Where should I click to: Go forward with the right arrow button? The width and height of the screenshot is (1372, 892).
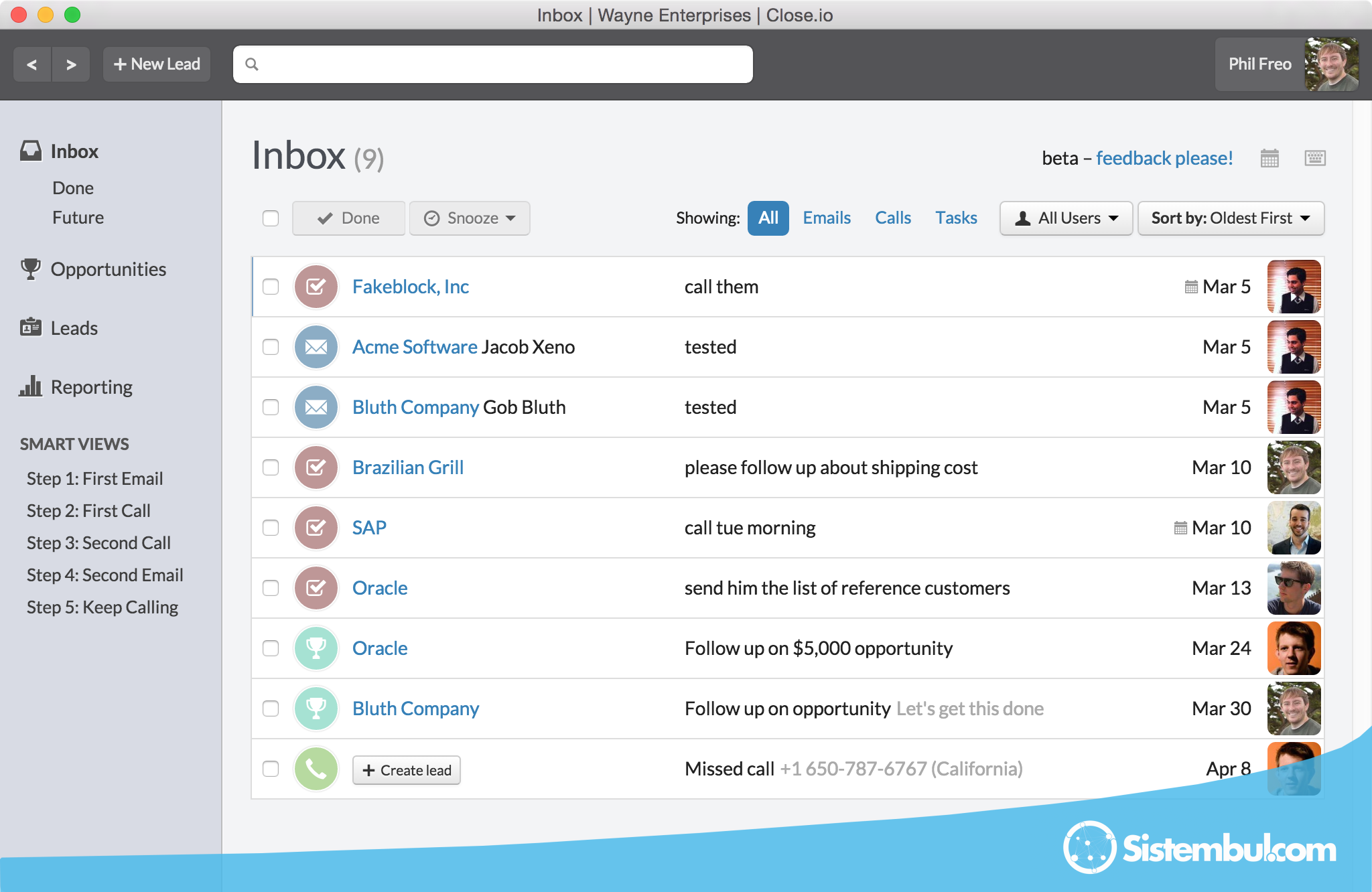click(x=71, y=64)
